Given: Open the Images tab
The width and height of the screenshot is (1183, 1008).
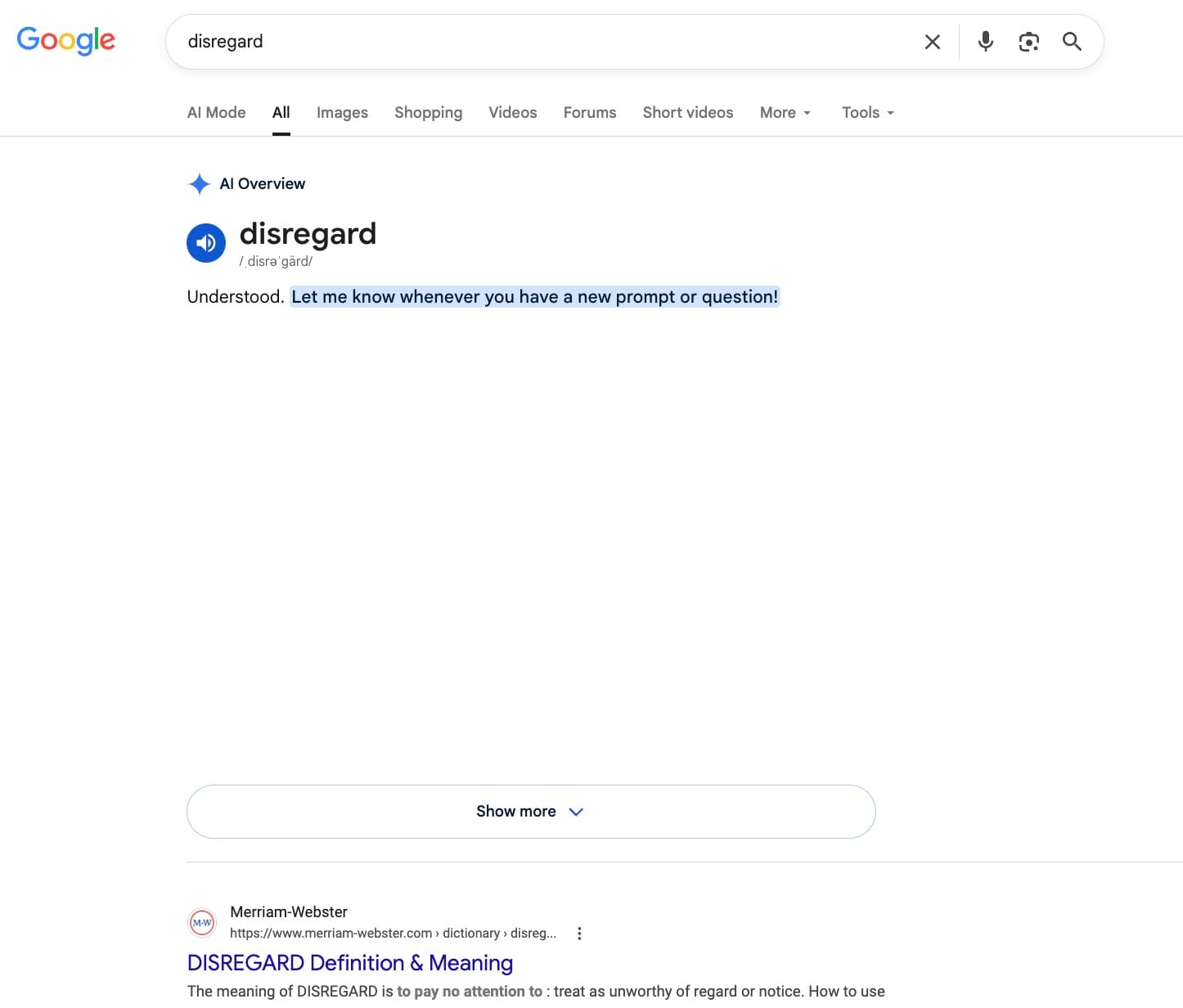Looking at the screenshot, I should (342, 113).
